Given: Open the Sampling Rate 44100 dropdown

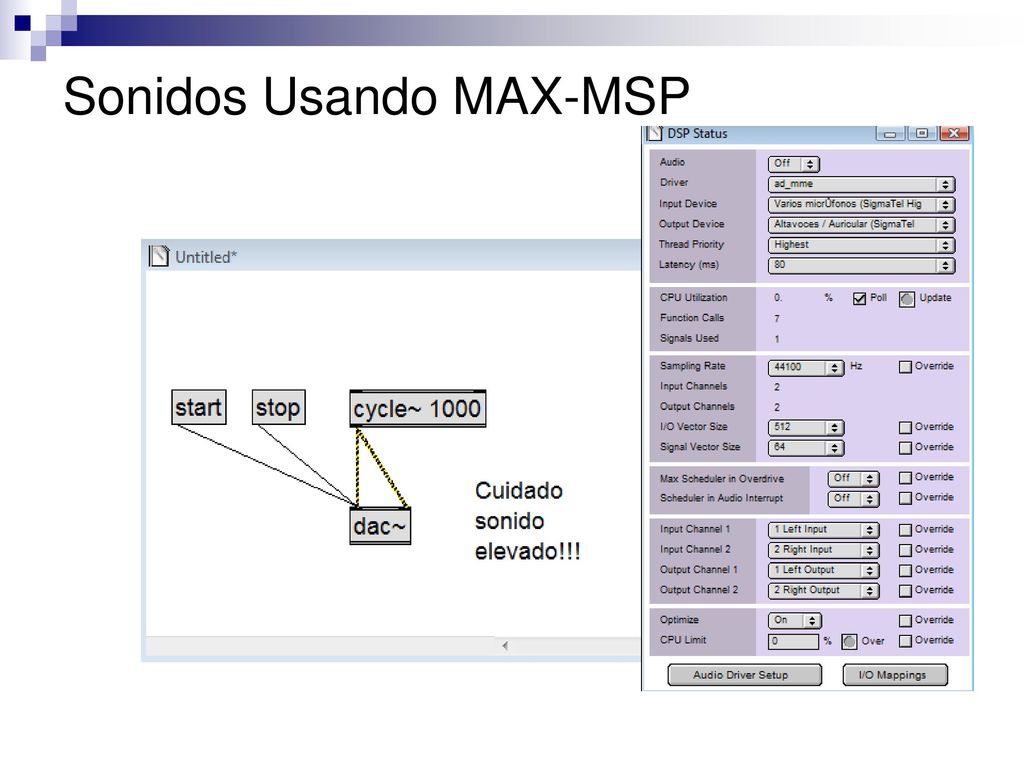Looking at the screenshot, I should click(x=806, y=368).
